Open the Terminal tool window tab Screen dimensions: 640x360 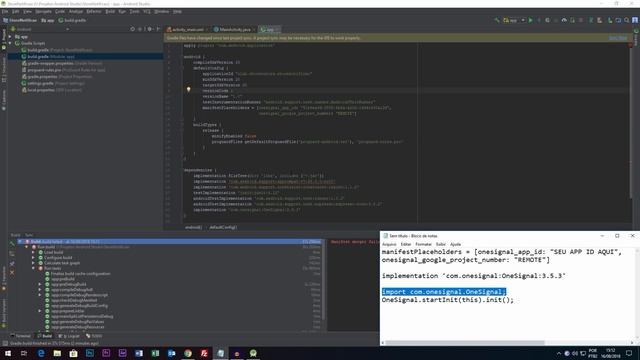pos(21,336)
